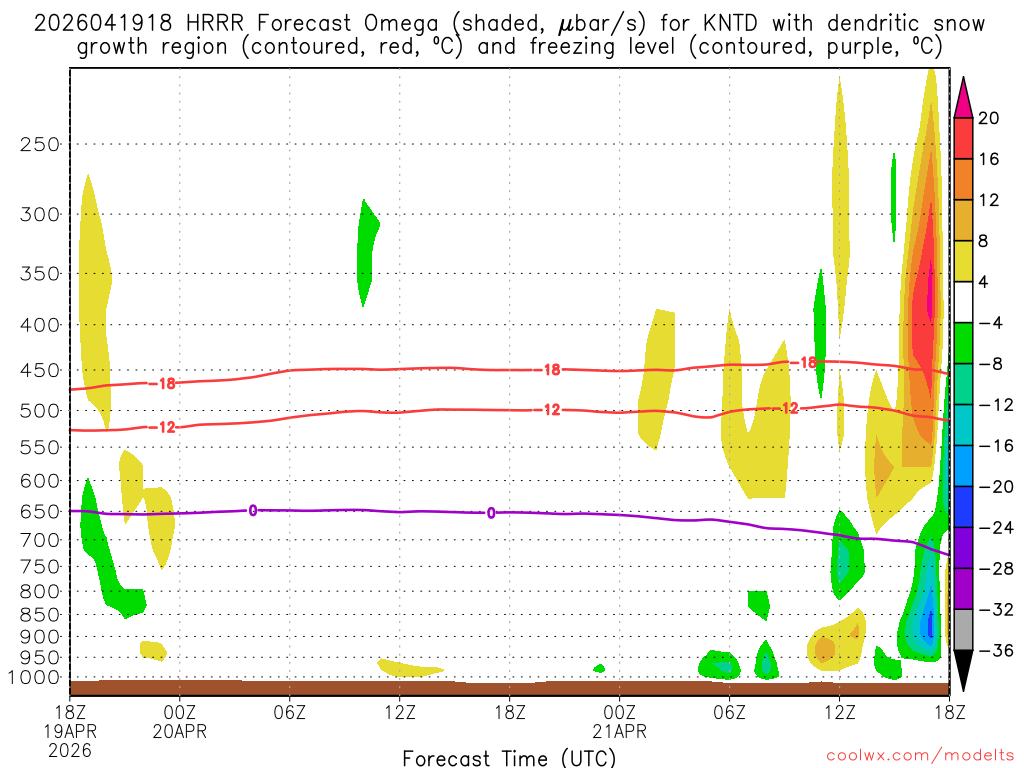The height and width of the screenshot is (768, 1024).
Task: Click the 900 pressure level label
Action: click(x=40, y=637)
